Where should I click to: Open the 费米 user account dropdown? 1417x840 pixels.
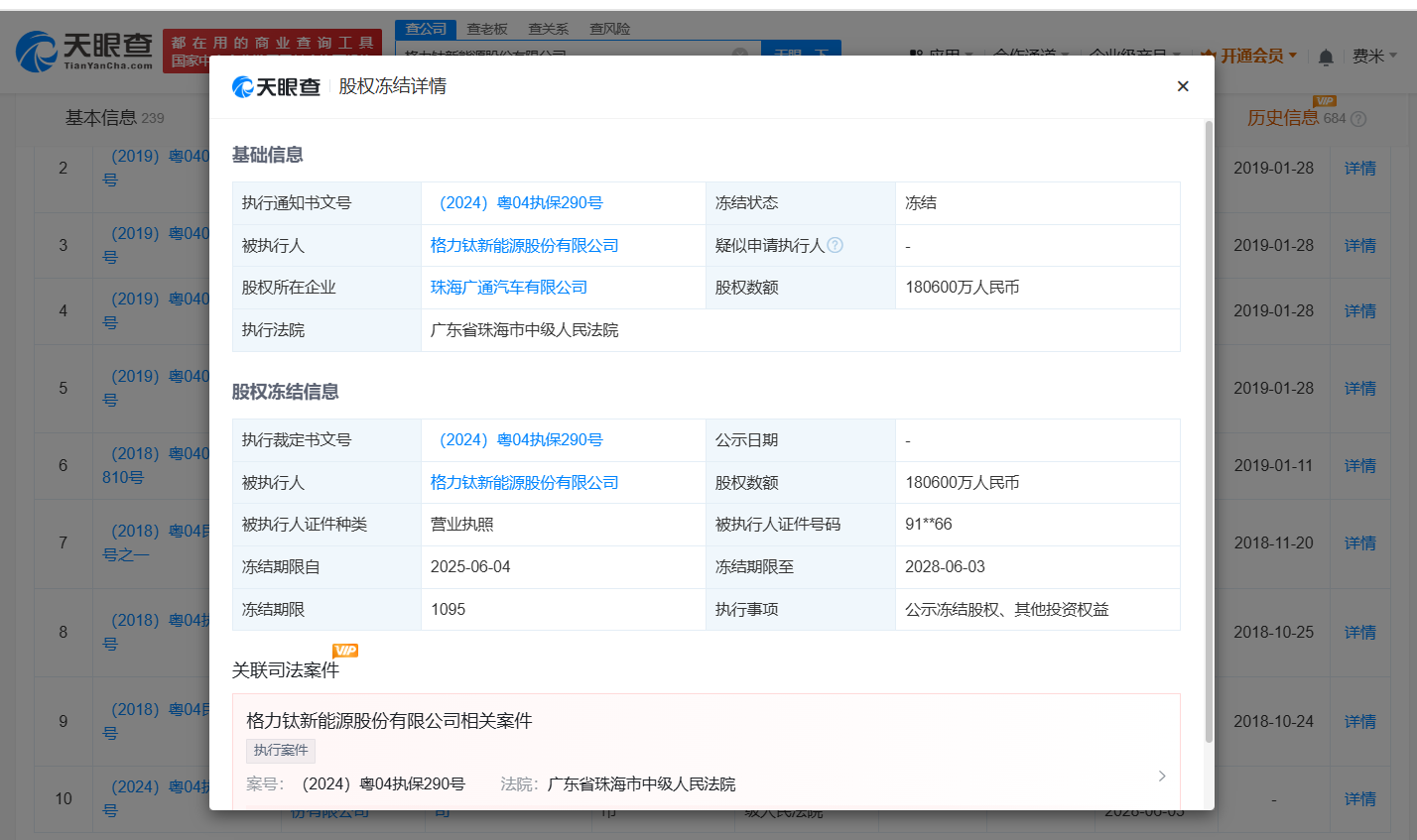(x=1374, y=57)
